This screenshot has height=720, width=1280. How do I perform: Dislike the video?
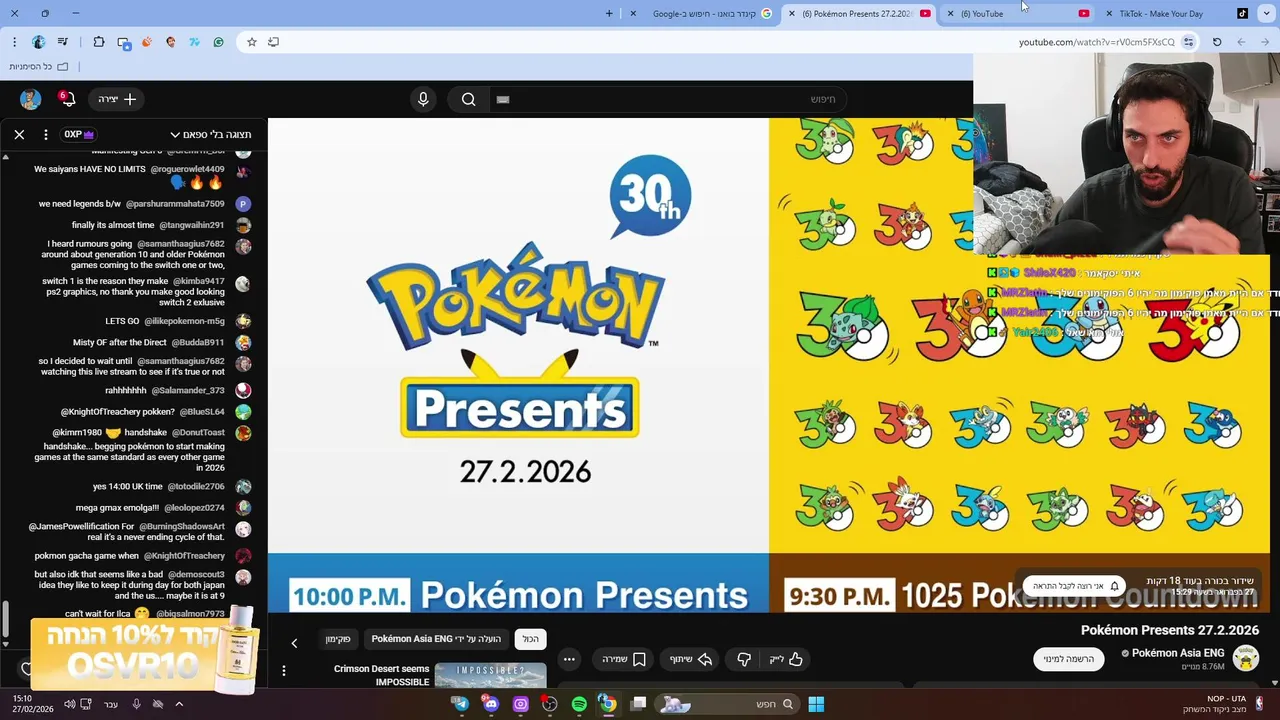pyautogui.click(x=743, y=659)
